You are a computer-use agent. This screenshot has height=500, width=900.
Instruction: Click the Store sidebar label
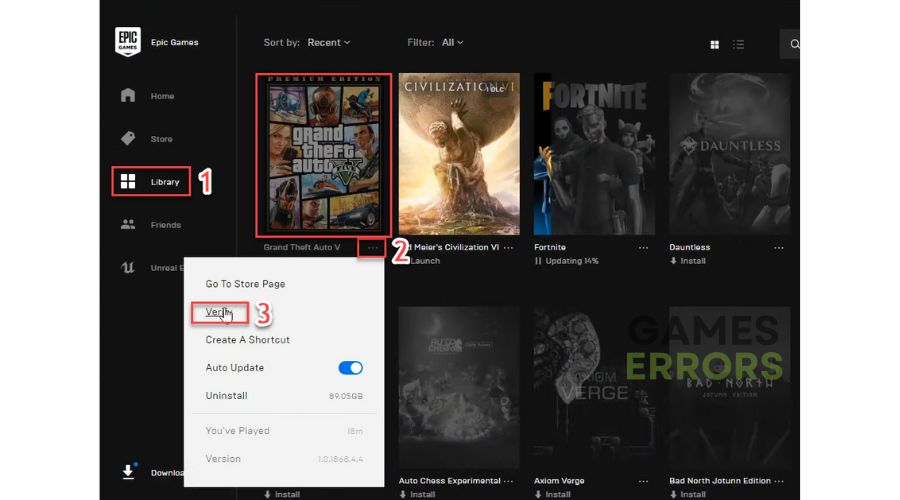[161, 139]
